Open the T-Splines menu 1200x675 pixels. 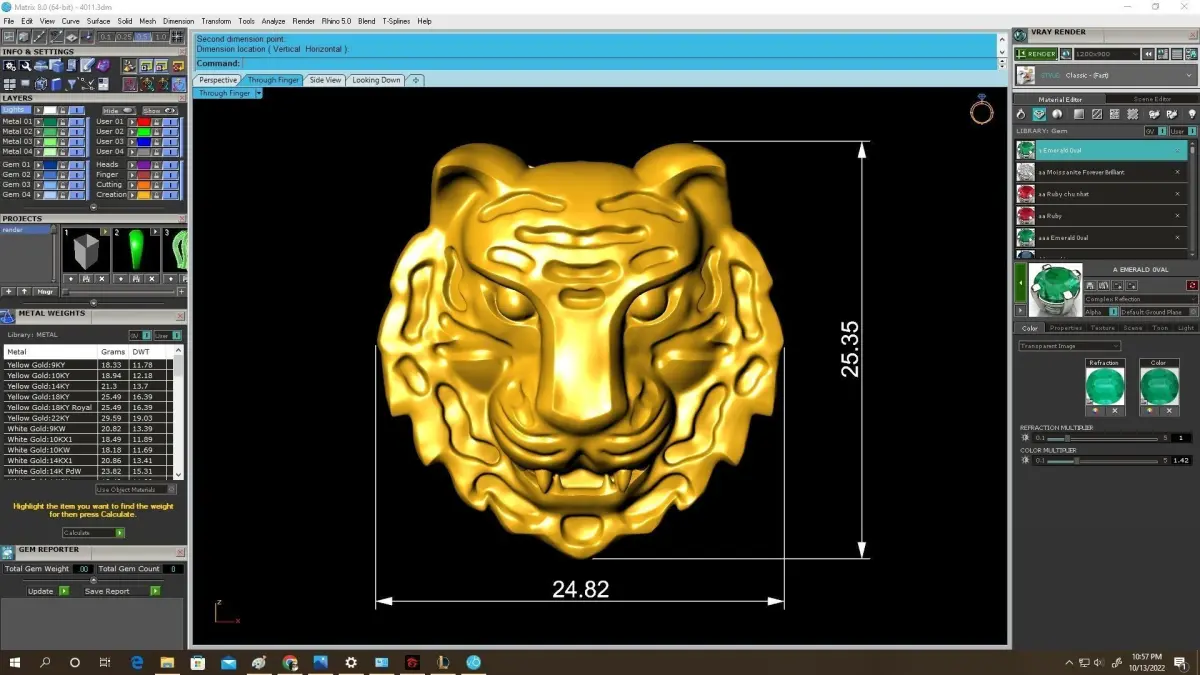click(x=396, y=21)
